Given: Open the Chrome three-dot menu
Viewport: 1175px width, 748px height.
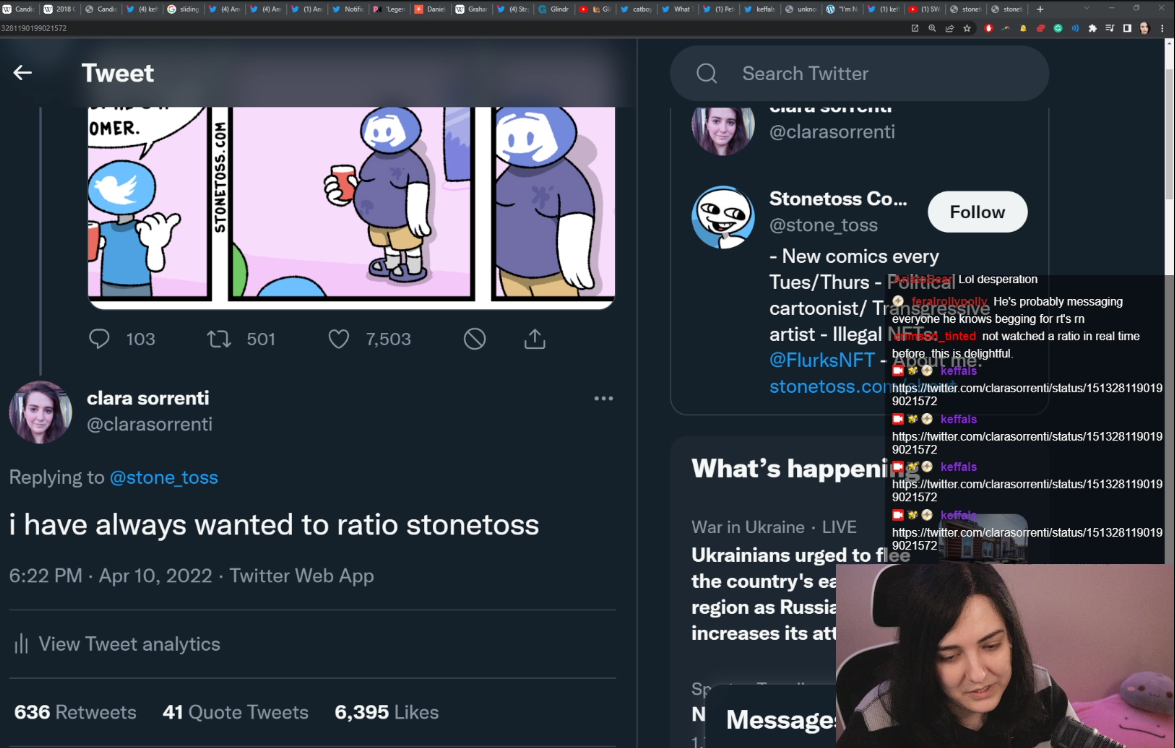Looking at the screenshot, I should (1162, 28).
